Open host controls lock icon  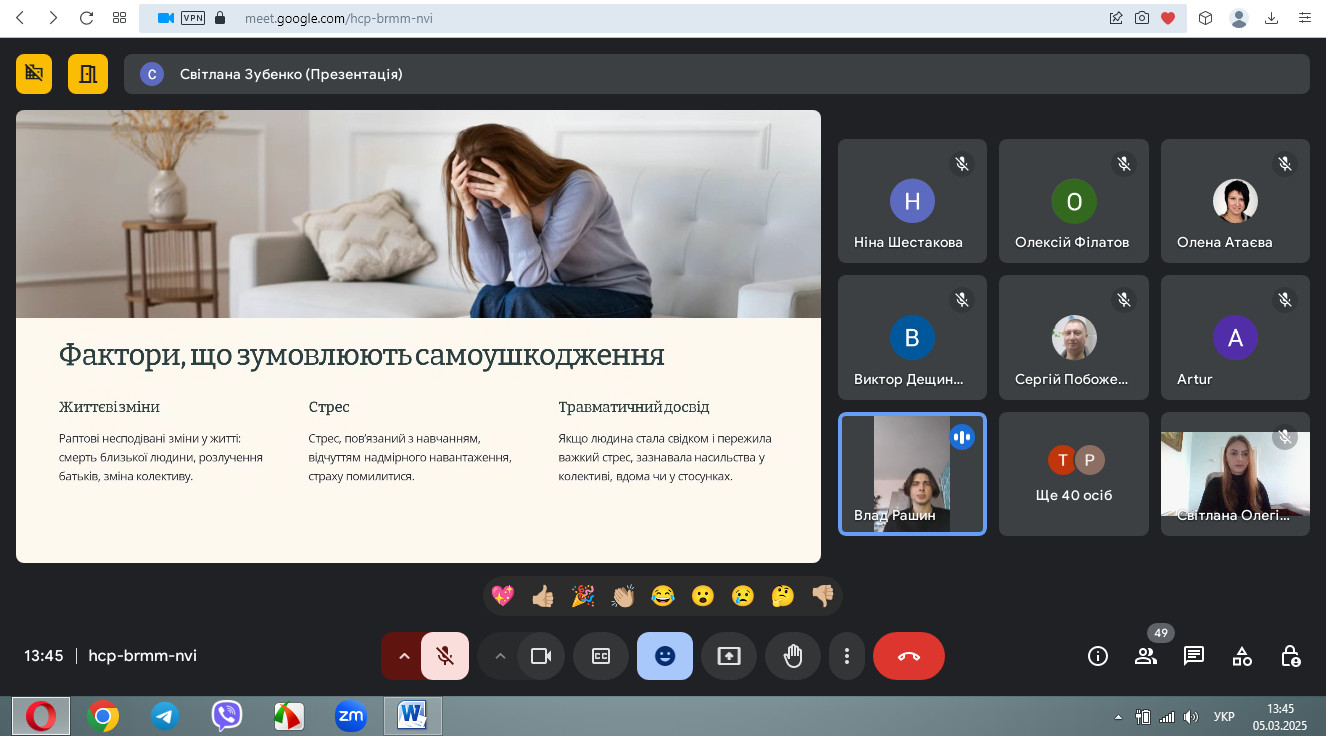tap(1290, 656)
